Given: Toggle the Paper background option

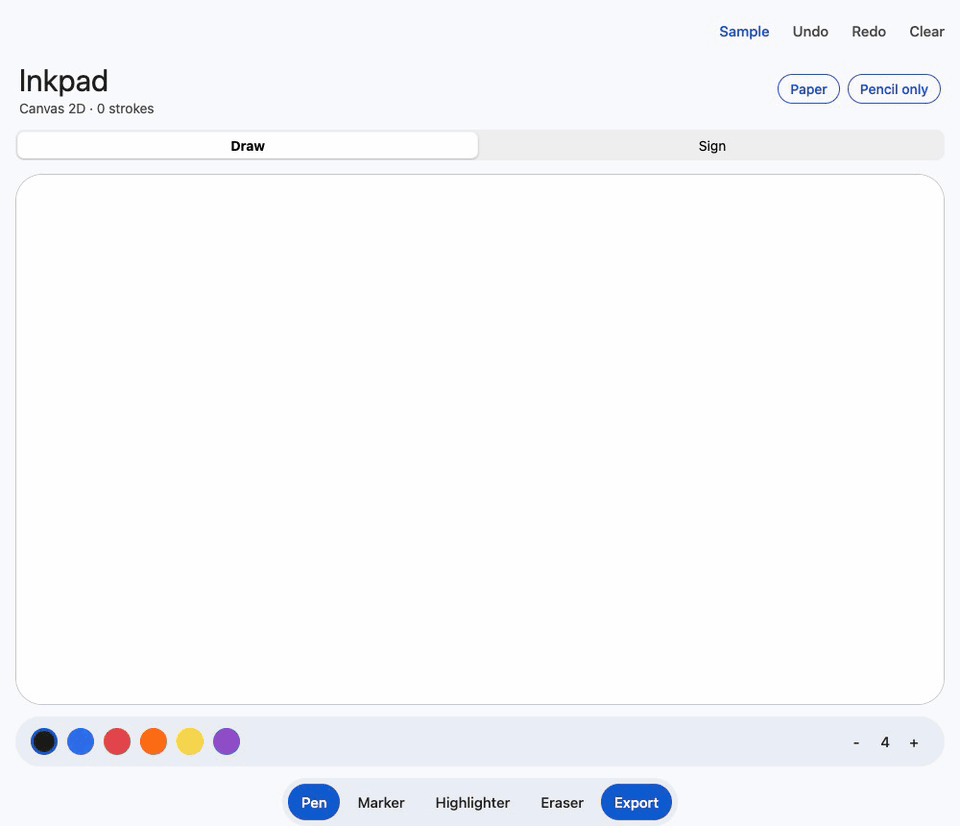Looking at the screenshot, I should click(x=808, y=89).
